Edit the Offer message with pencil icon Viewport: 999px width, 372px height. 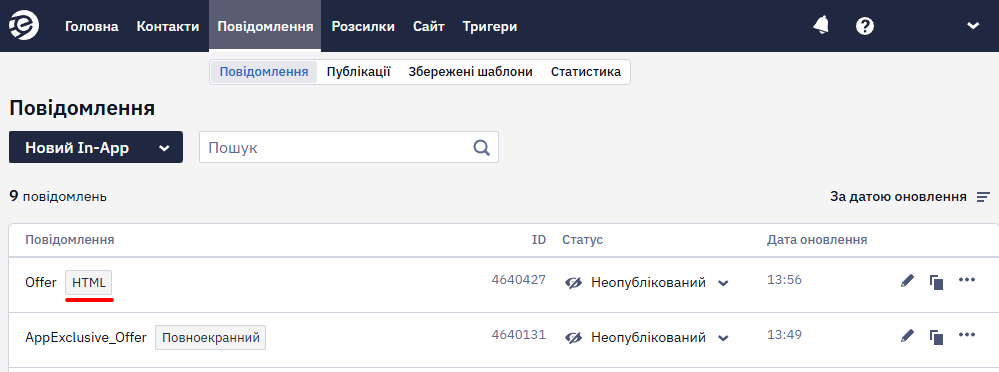(x=907, y=281)
